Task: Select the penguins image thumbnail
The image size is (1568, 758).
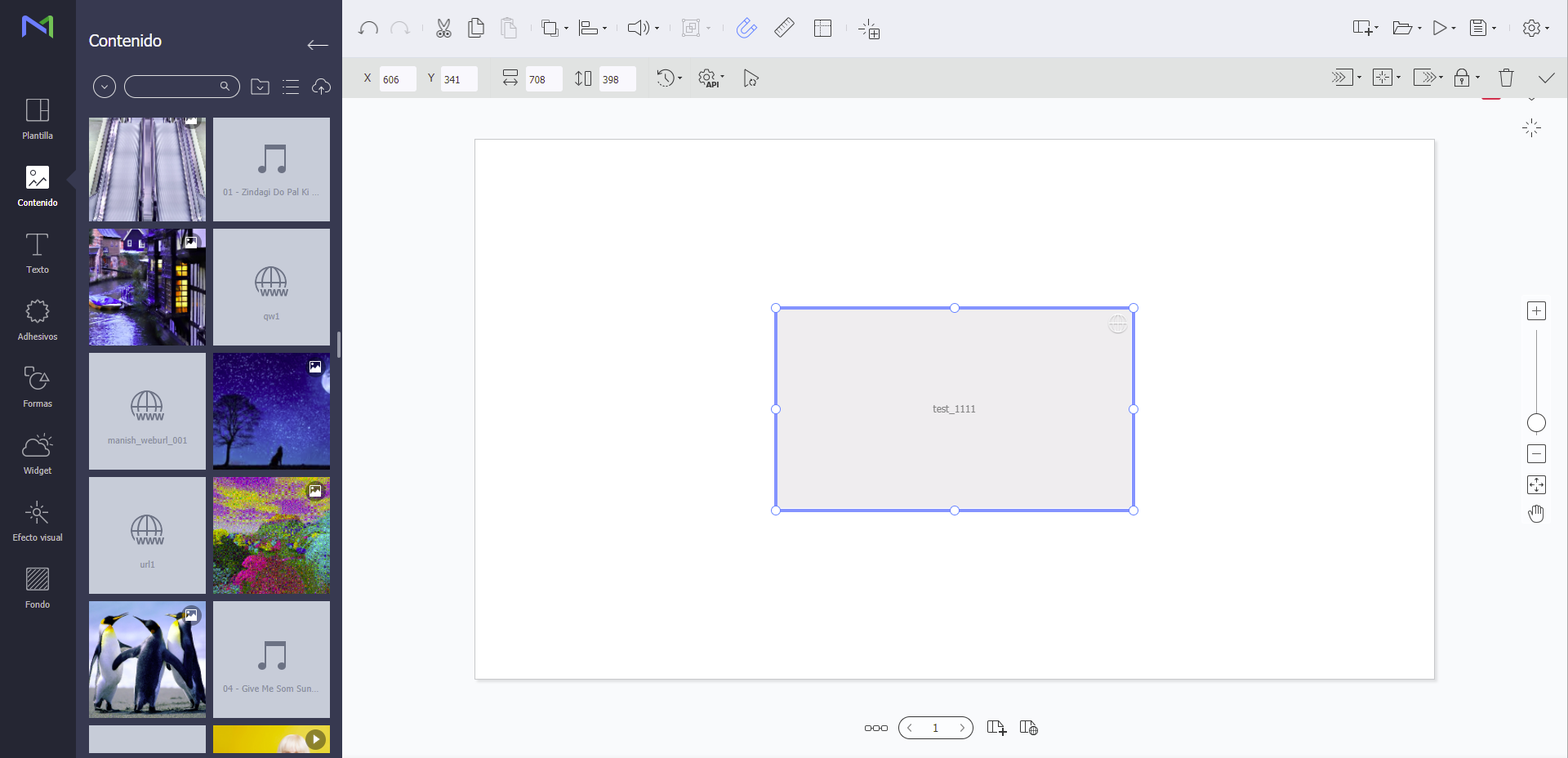Action: tap(147, 659)
